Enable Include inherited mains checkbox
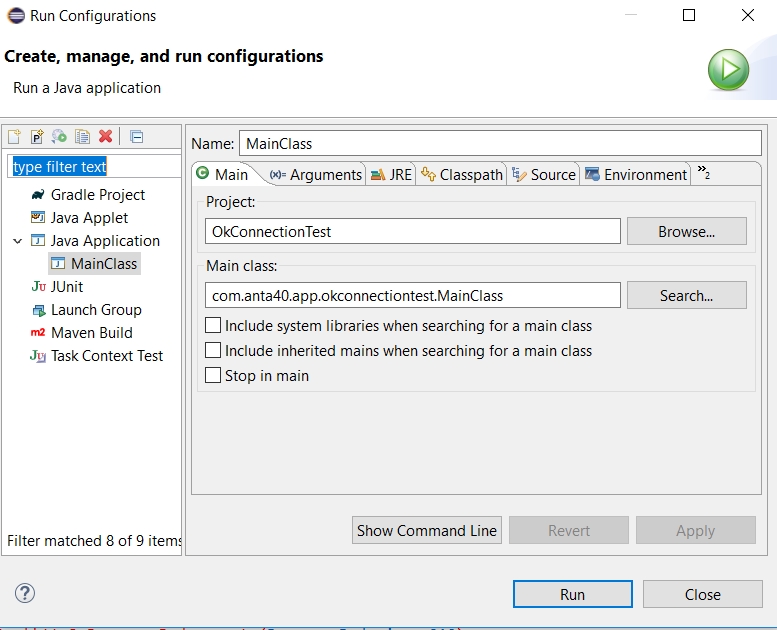Image resolution: width=777 pixels, height=630 pixels. tap(213, 350)
